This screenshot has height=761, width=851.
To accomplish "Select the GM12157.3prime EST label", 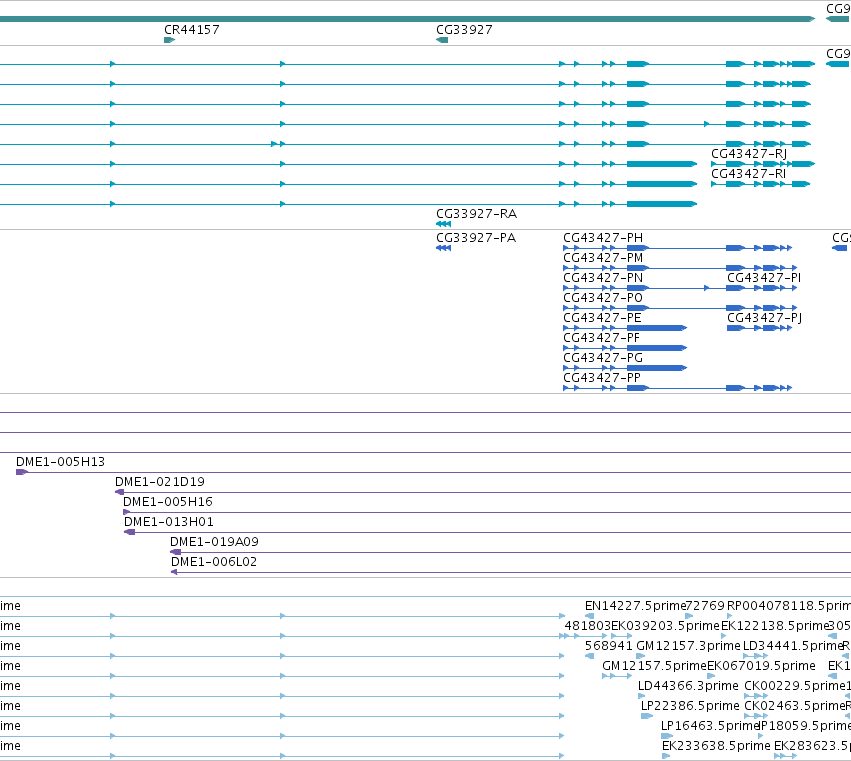I will click(x=688, y=646).
